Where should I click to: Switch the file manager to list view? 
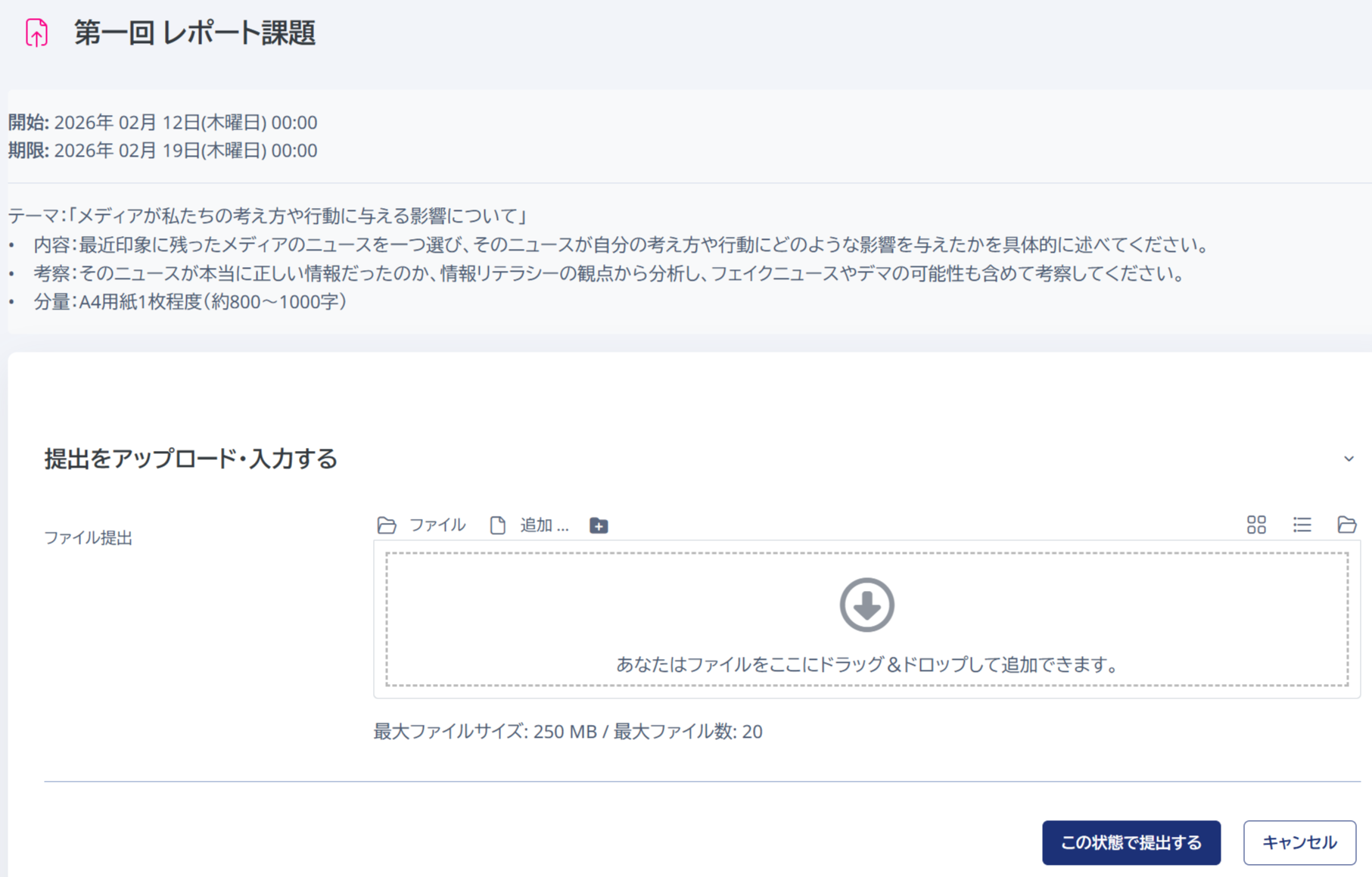coord(1302,524)
